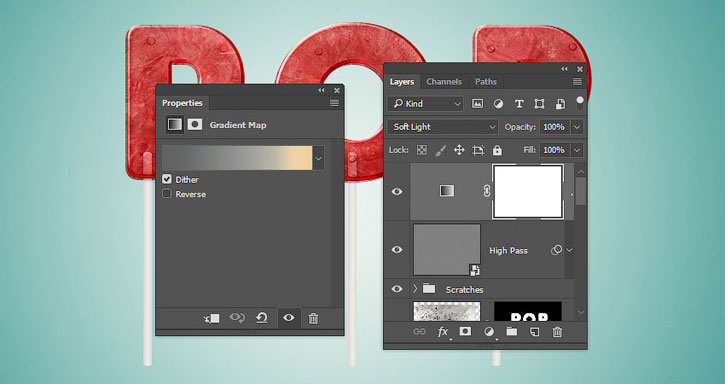The image size is (725, 384).
Task: Enable the Reverse checkbox
Action: pyautogui.click(x=167, y=193)
